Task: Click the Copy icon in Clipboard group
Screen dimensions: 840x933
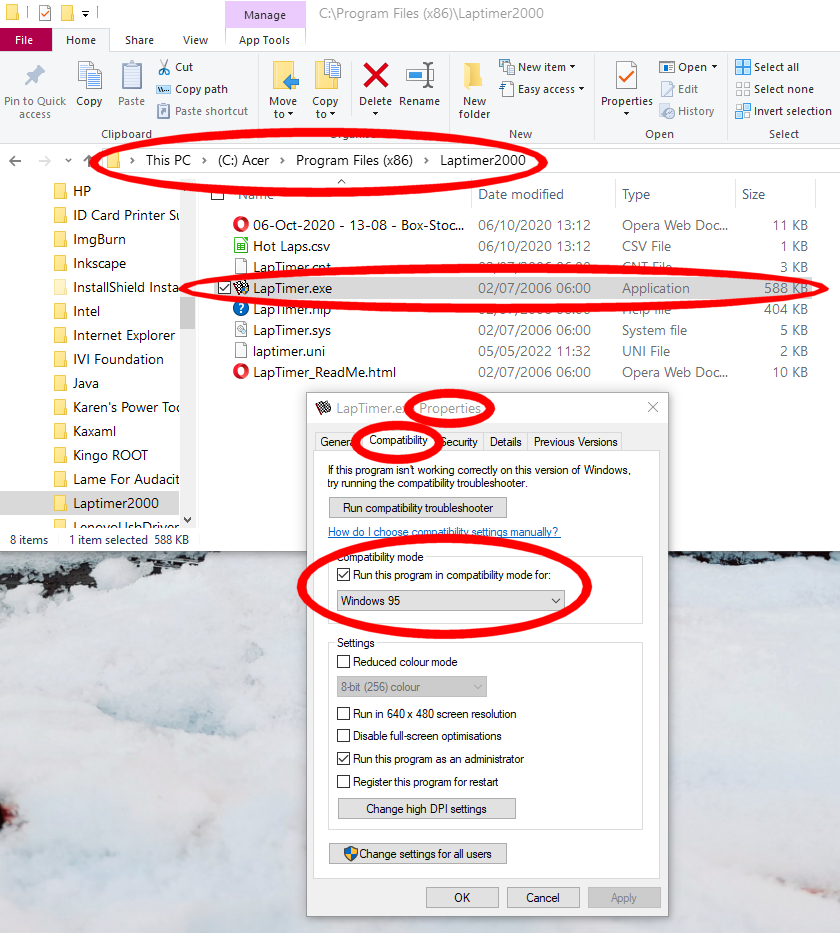Action: 89,77
